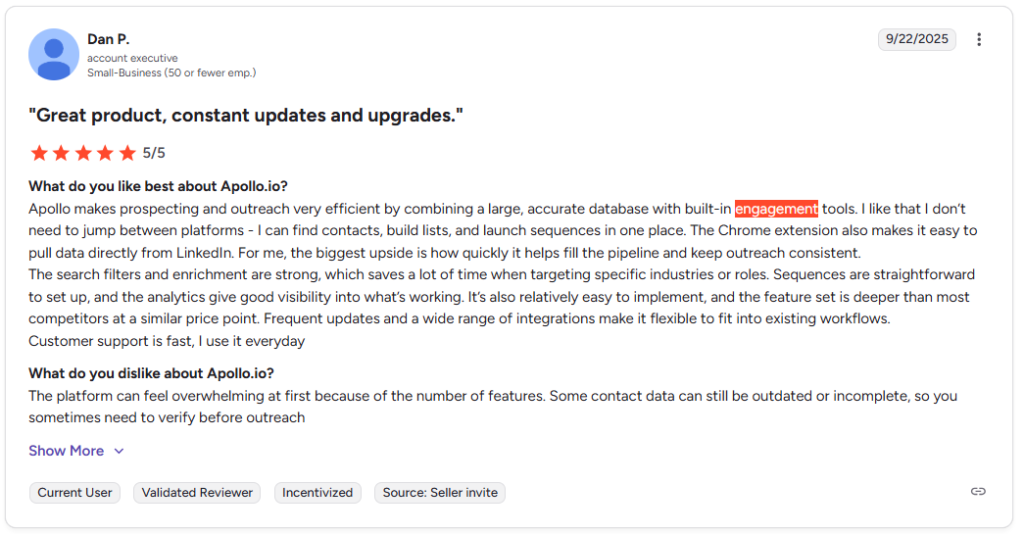The image size is (1024, 534).
Task: Click the "What do you dislike" heading
Action: coord(152,373)
